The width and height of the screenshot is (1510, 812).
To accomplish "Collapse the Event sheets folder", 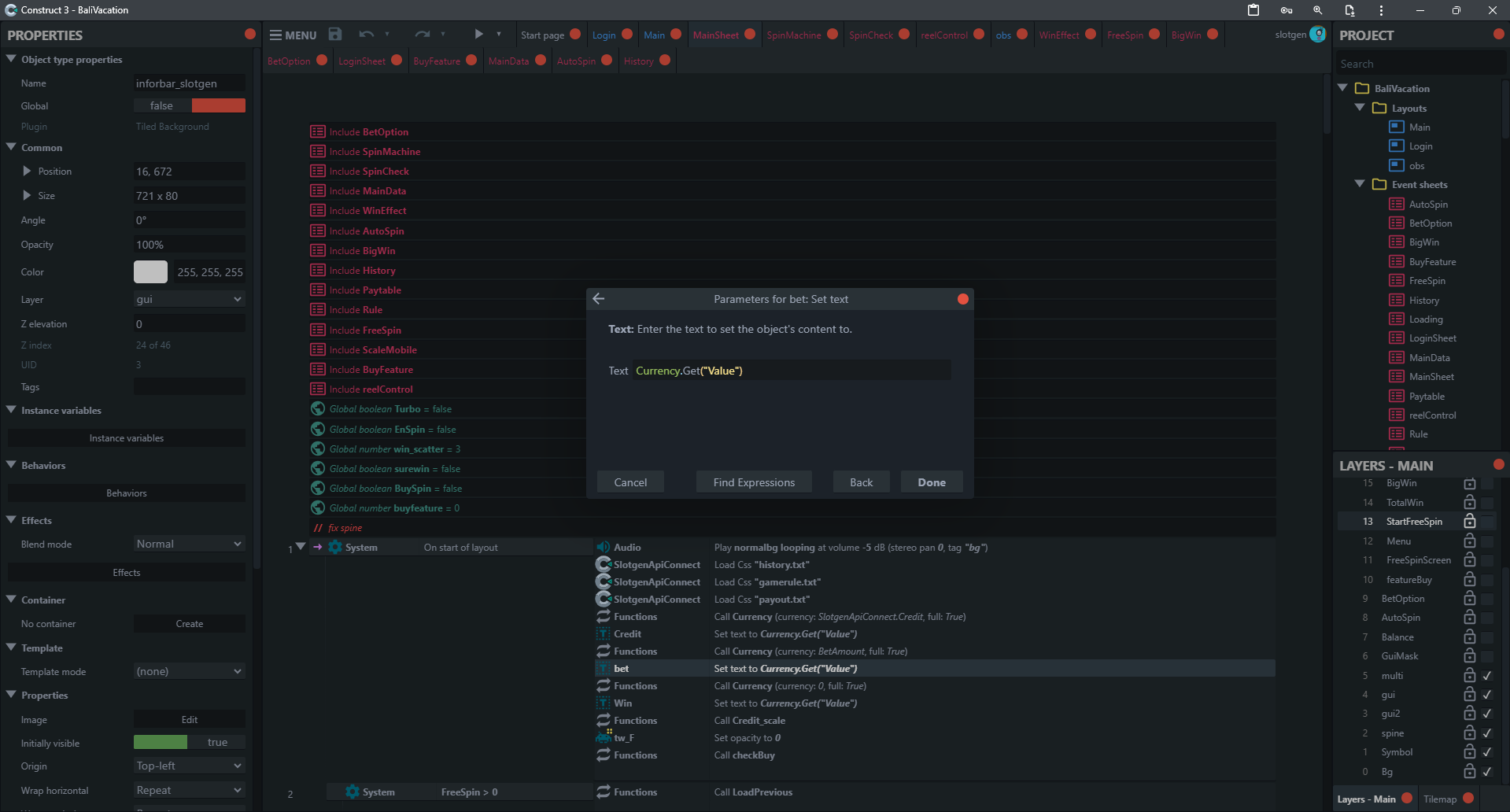I will 1360,183.
